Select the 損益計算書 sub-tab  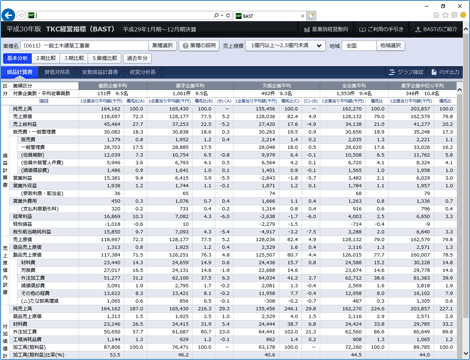coord(19,72)
